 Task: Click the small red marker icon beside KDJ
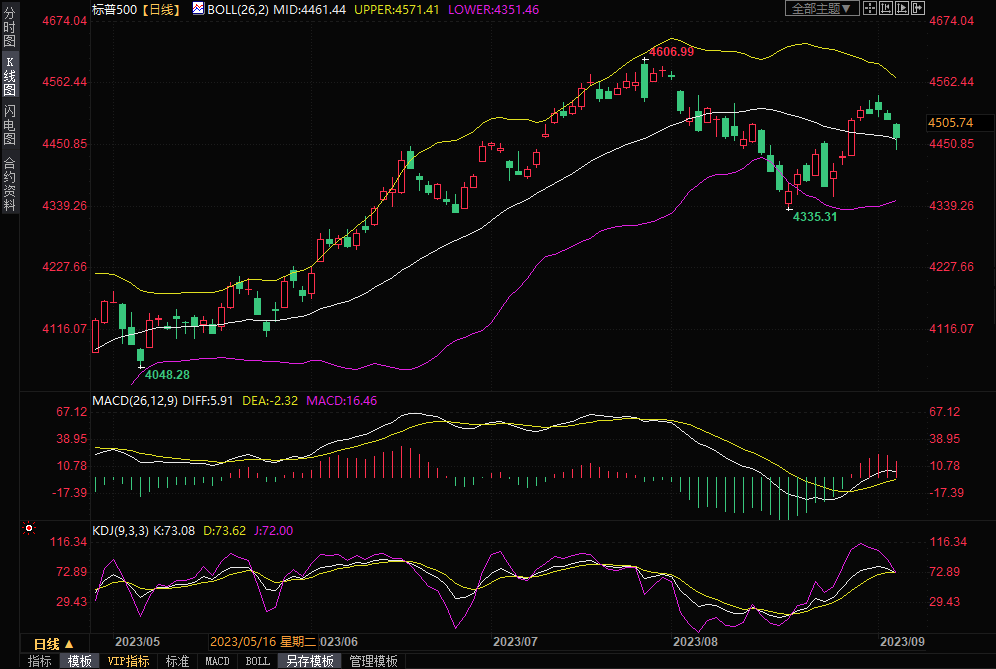coord(28,527)
